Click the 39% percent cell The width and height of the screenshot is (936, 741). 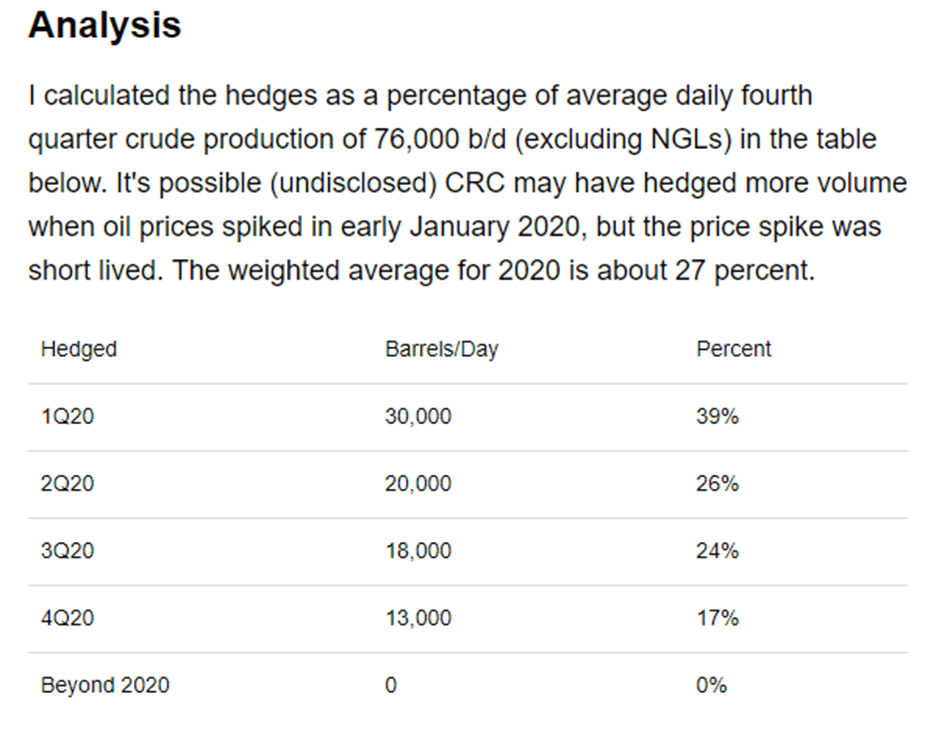718,417
